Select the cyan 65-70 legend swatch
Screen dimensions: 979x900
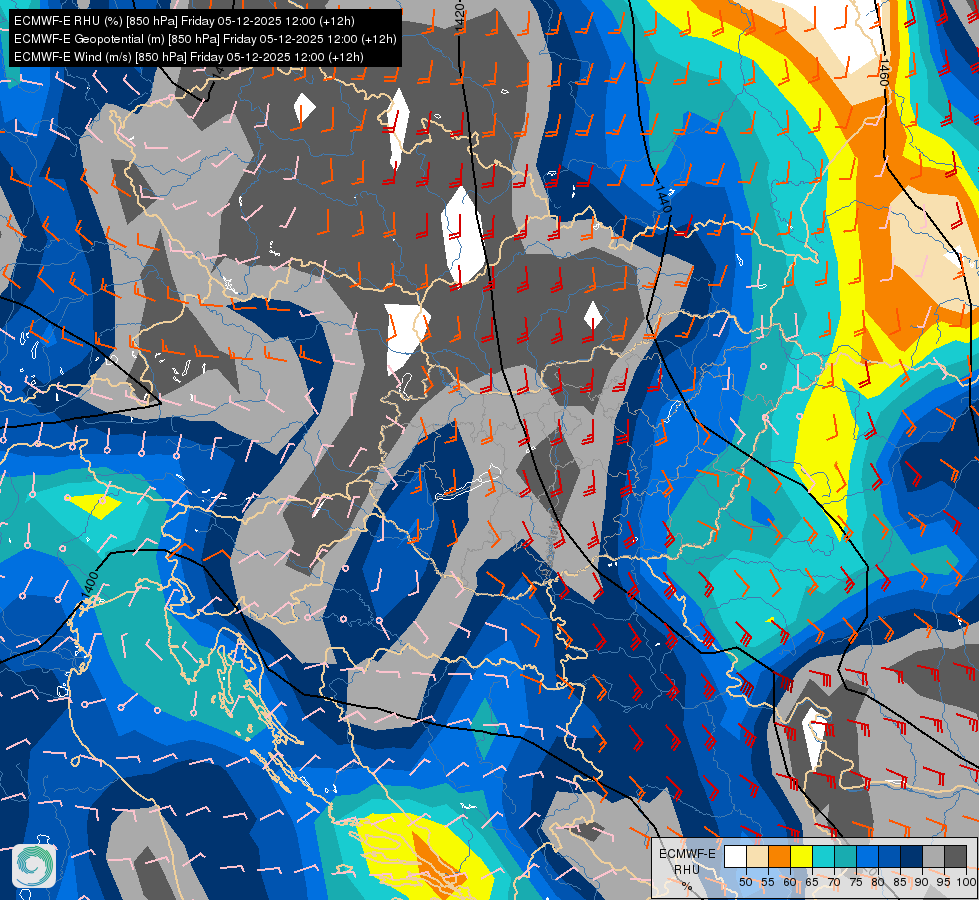coord(824,856)
